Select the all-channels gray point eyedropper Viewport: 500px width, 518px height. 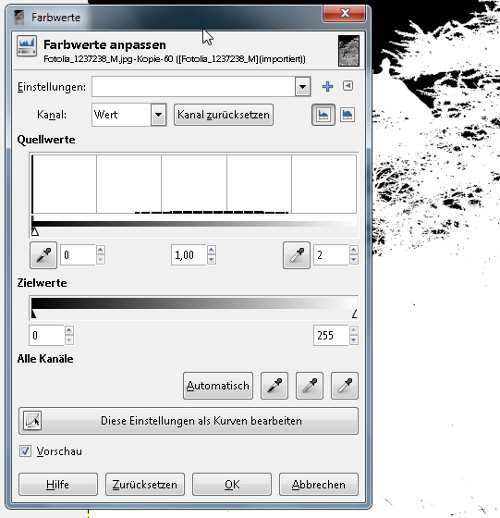(x=310, y=386)
